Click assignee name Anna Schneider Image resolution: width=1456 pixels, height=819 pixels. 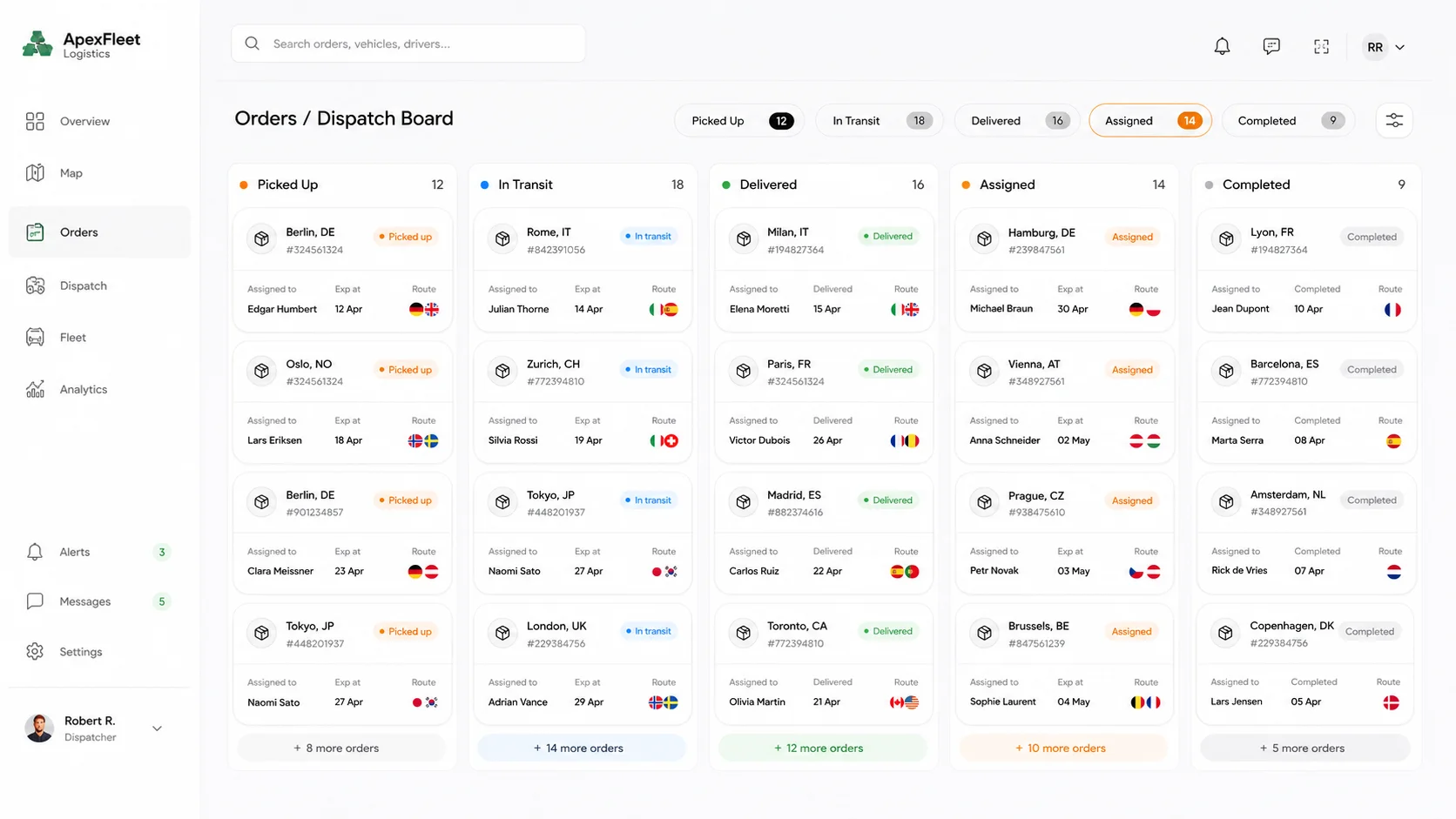(x=1005, y=440)
